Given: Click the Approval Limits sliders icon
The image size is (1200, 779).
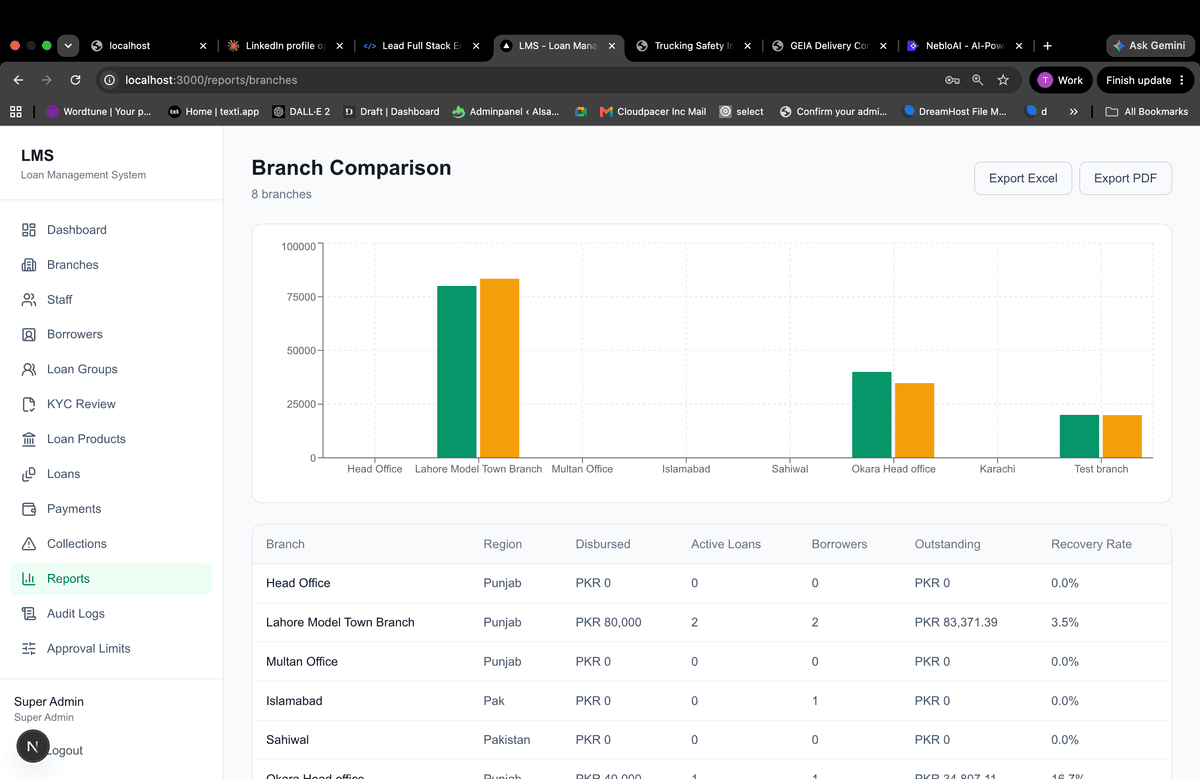Looking at the screenshot, I should (29, 649).
